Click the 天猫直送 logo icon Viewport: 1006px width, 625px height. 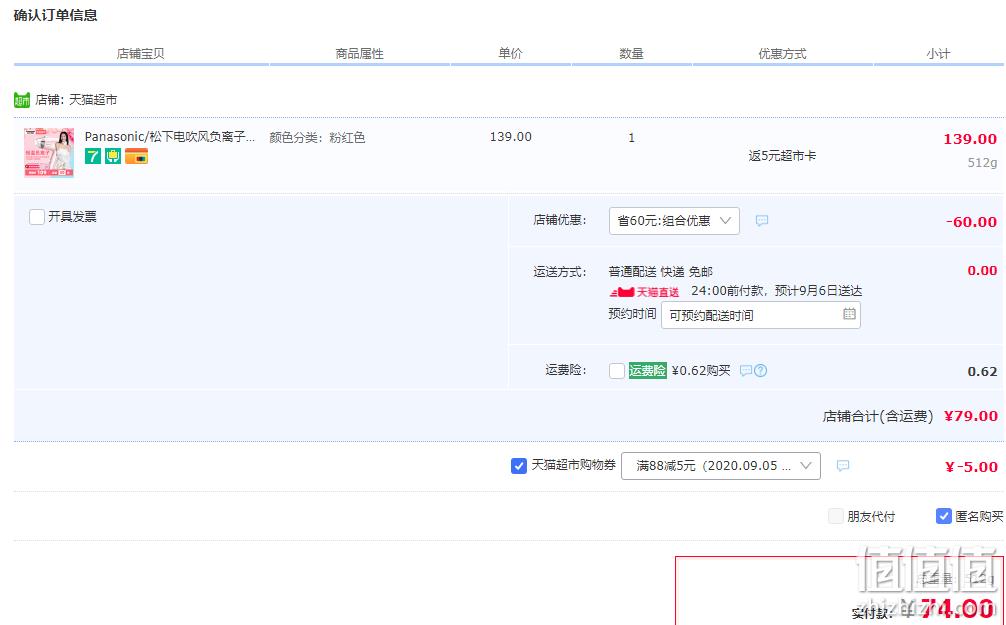(644, 292)
